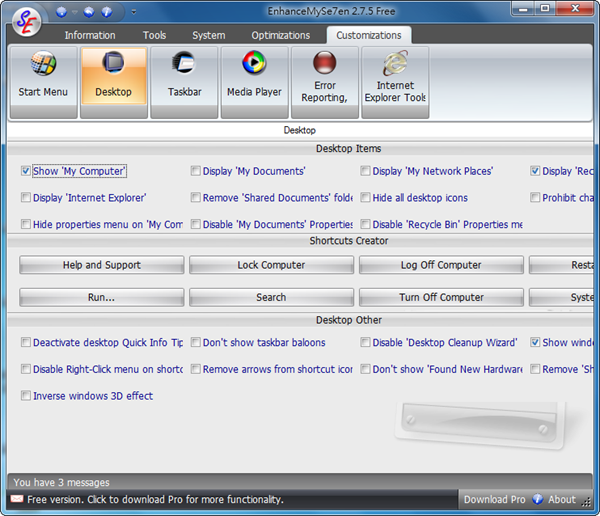Screen dimensions: 600x516
Task: Select the Desktop customization section
Action: coord(114,82)
